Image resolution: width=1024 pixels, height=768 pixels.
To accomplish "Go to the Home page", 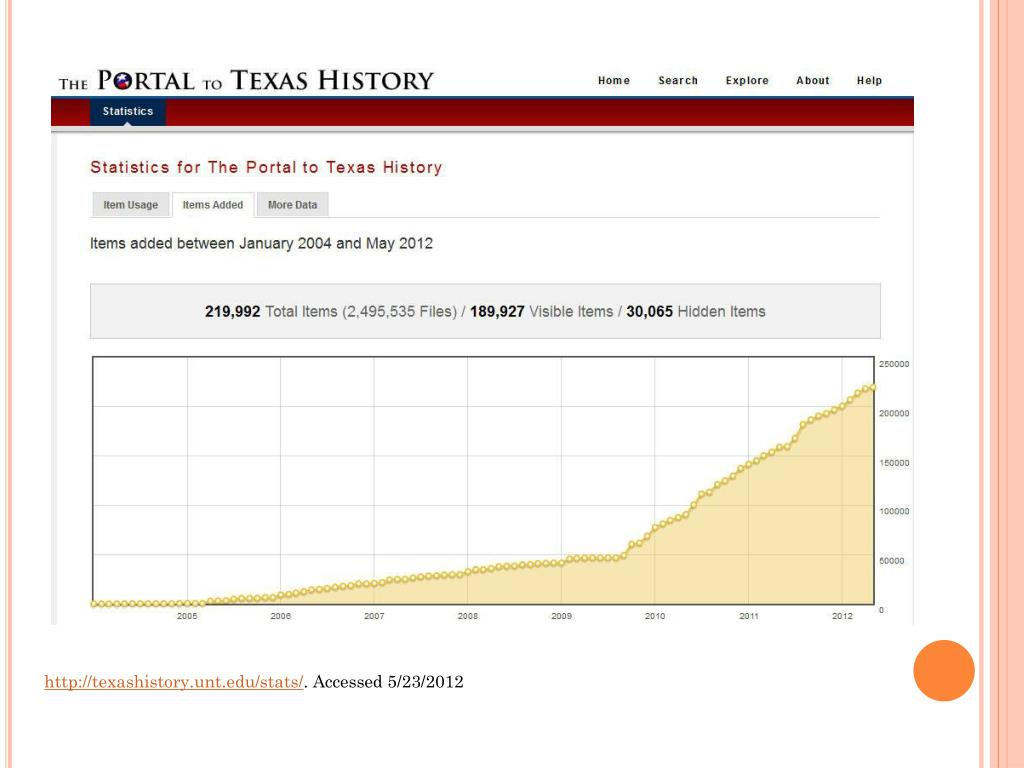I will point(614,80).
